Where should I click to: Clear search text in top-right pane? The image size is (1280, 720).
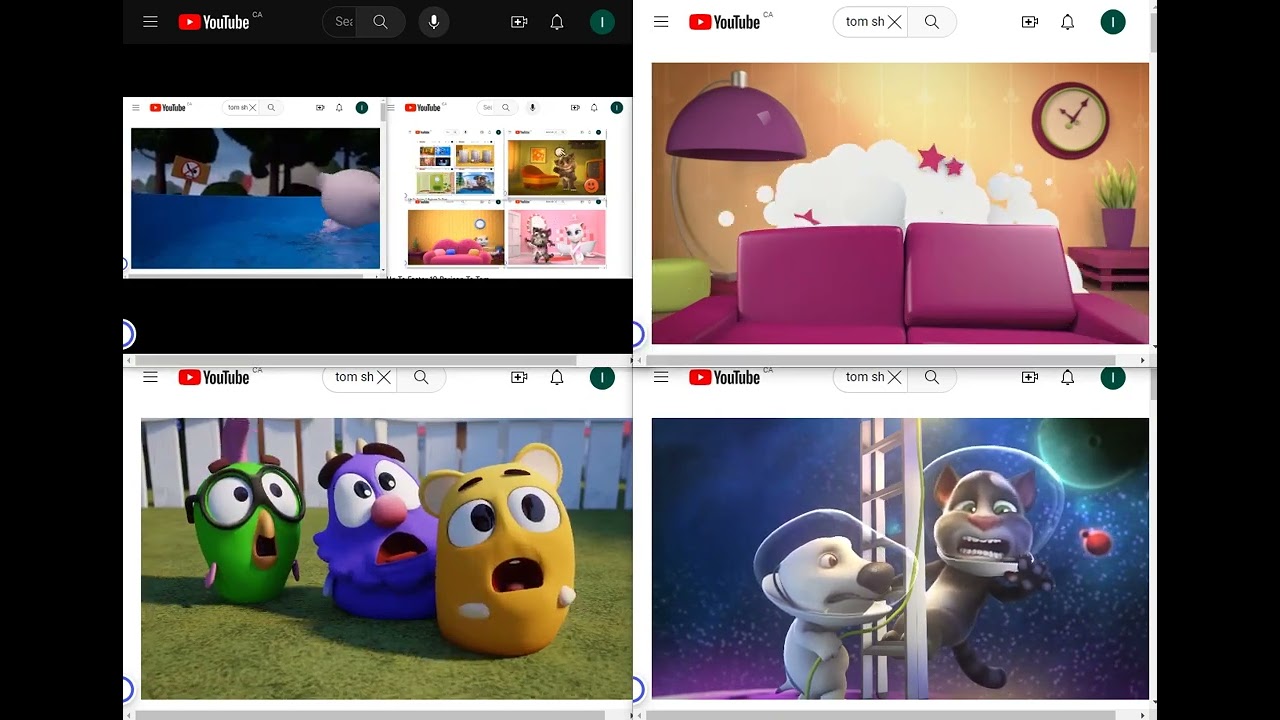(x=895, y=22)
